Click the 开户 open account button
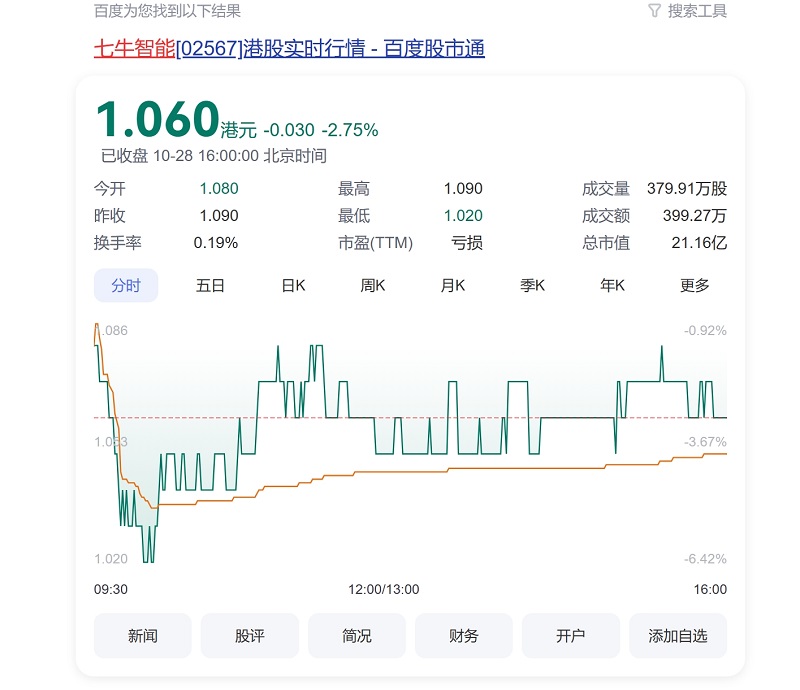Viewport: 800px width, 690px height. pyautogui.click(x=571, y=636)
